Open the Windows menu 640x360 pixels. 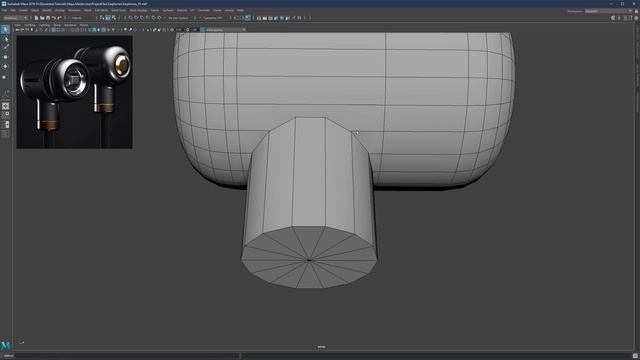tap(74, 10)
